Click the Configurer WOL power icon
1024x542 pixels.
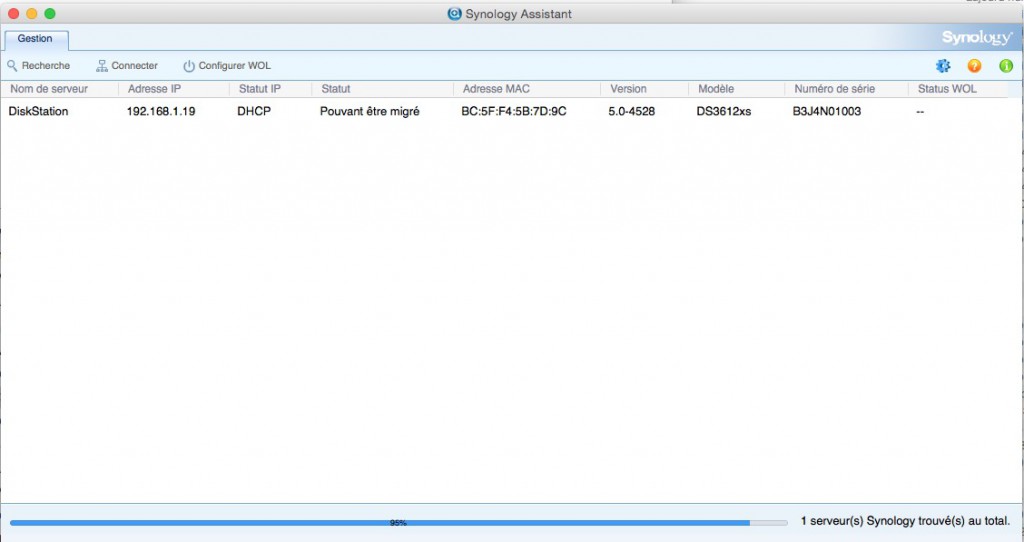point(189,66)
